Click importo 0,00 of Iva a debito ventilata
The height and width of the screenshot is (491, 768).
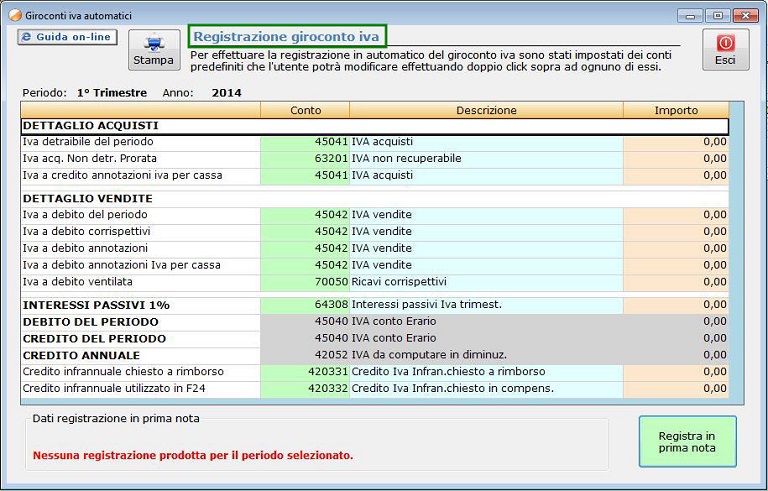[x=676, y=282]
